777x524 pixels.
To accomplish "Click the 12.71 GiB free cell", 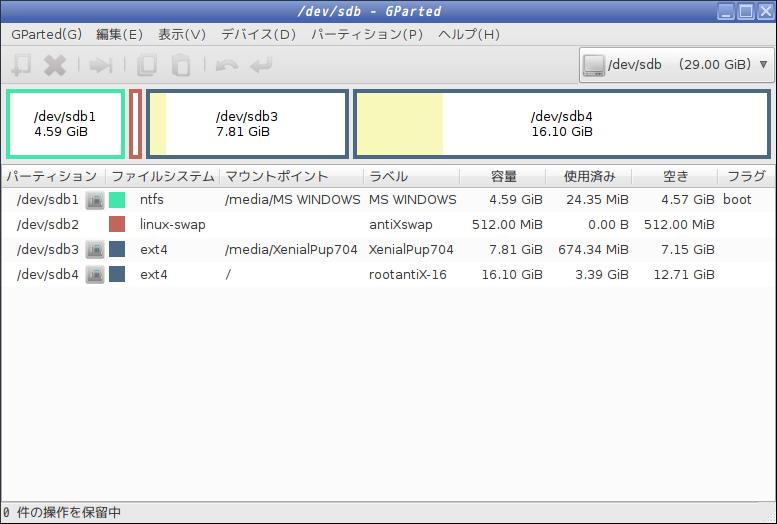I will pyautogui.click(x=684, y=274).
